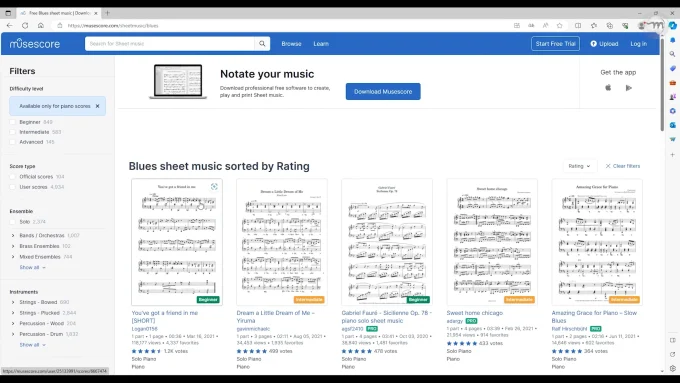
Task: Check the User scores filter
Action: (13, 187)
